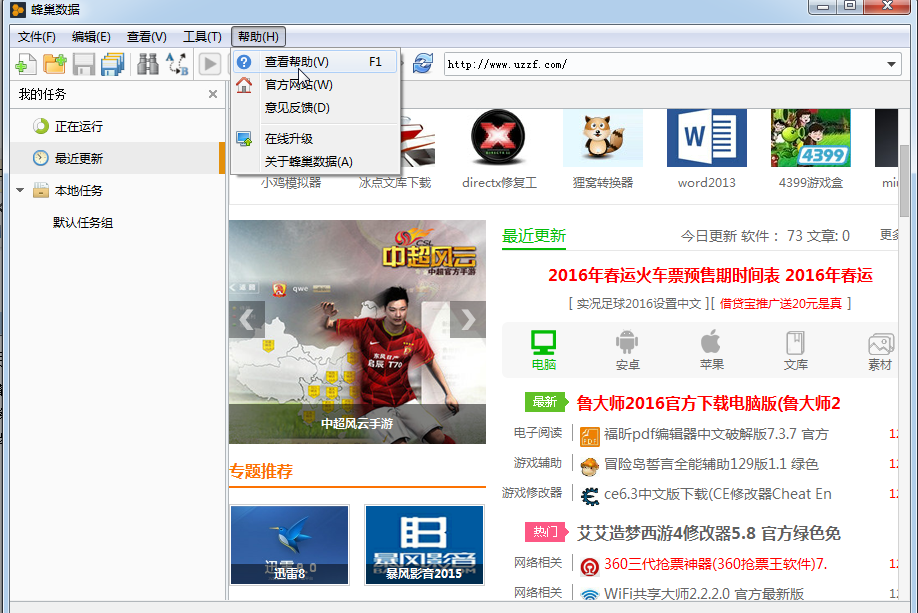Click the 本地任务 folder icon
Image resolution: width=918 pixels, height=613 pixels.
pos(41,190)
